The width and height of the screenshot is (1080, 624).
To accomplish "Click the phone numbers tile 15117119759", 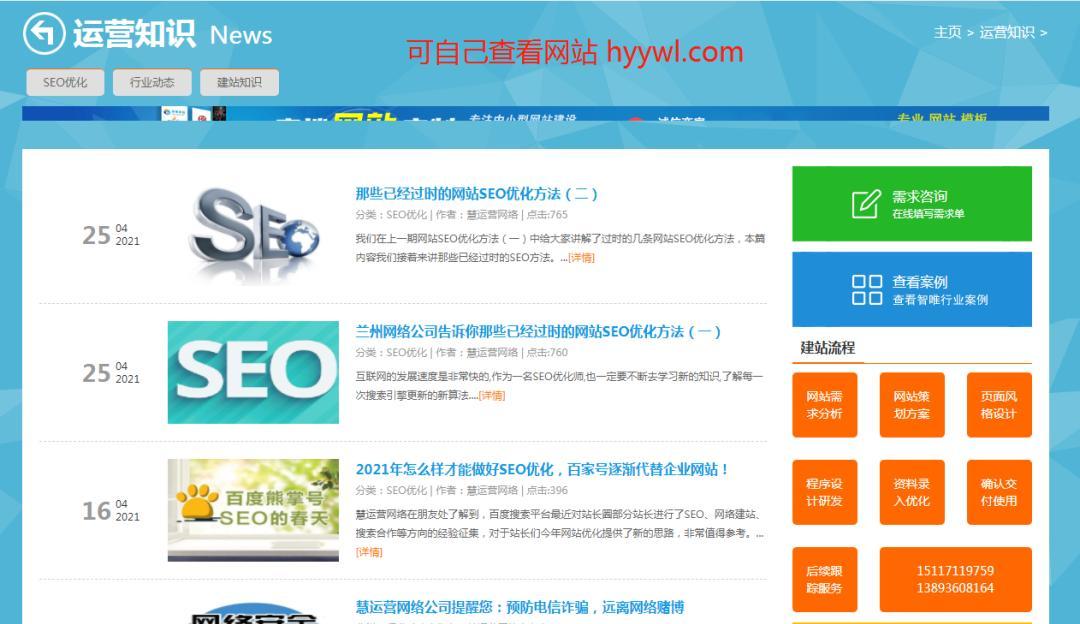I will pyautogui.click(x=955, y=579).
